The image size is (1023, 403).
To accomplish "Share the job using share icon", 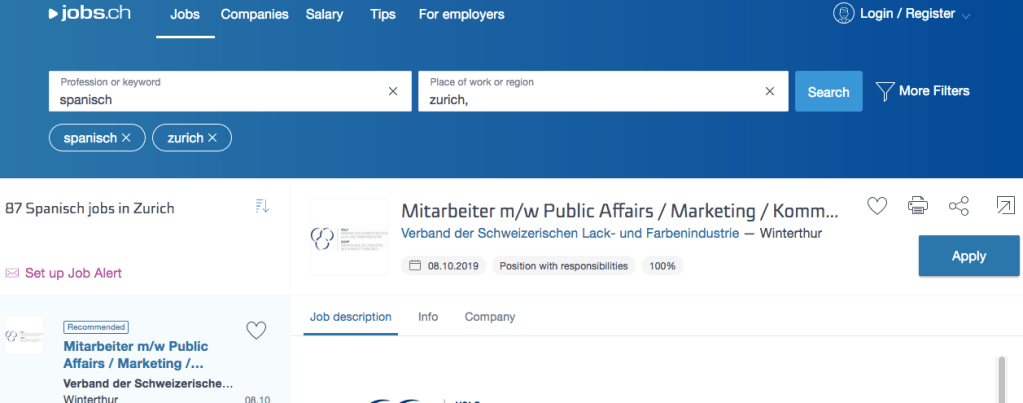I will click(958, 206).
